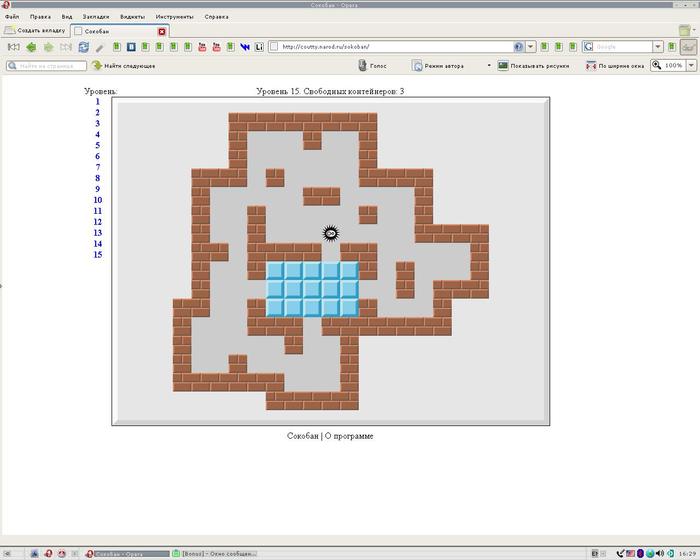Go forward with the green right arrow
The width and height of the screenshot is (700, 560).
[48, 47]
